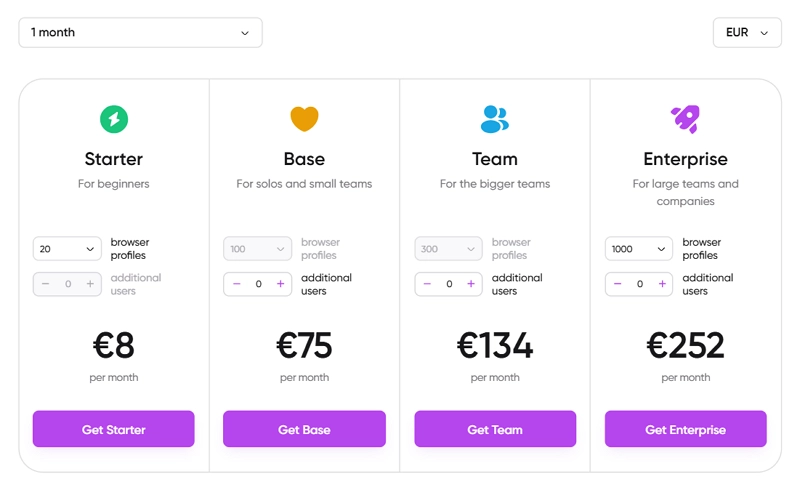Viewport: 800px width, 482px height.
Task: Add an additional user to Team plan
Action: [x=471, y=284]
